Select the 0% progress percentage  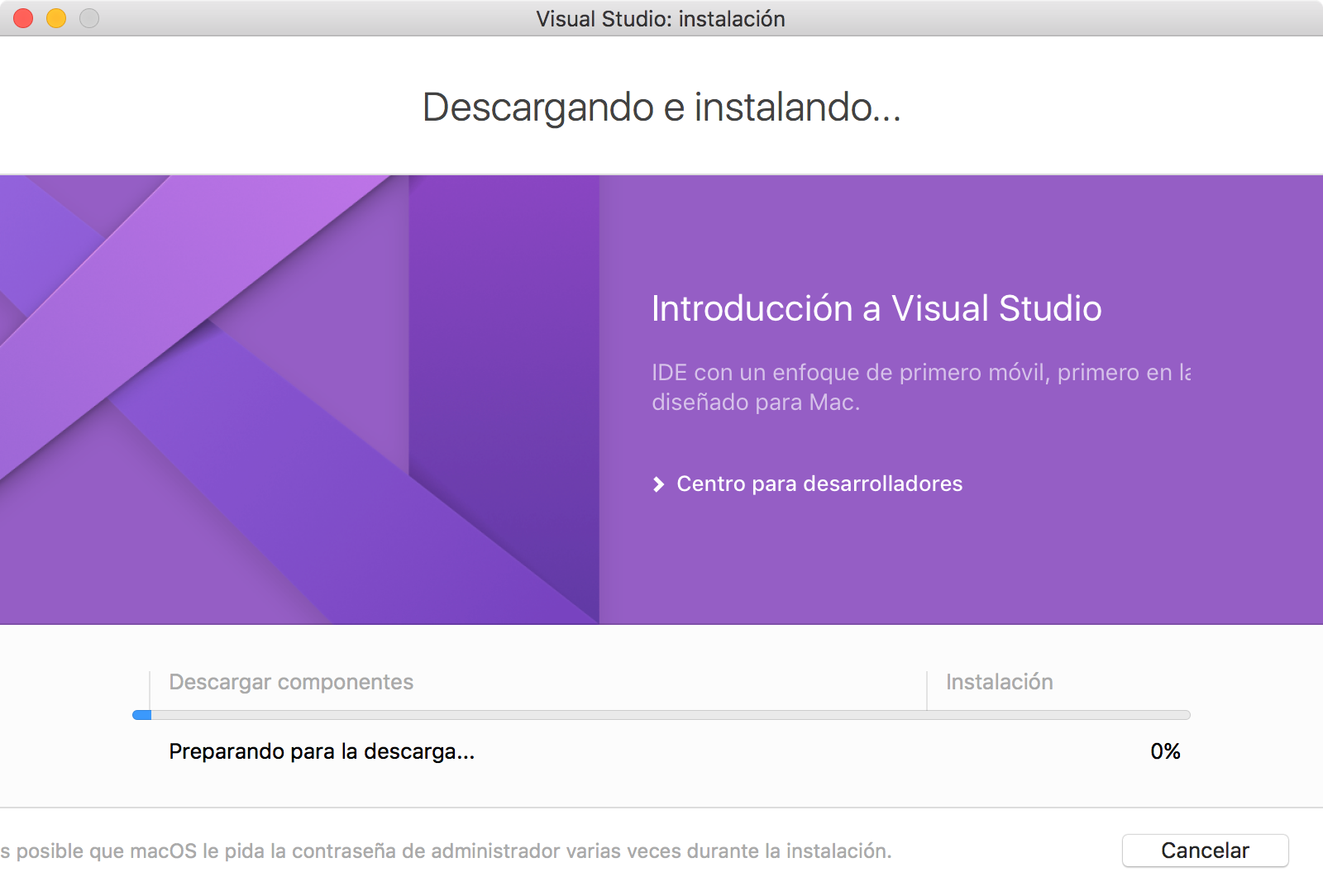pyautogui.click(x=1166, y=751)
